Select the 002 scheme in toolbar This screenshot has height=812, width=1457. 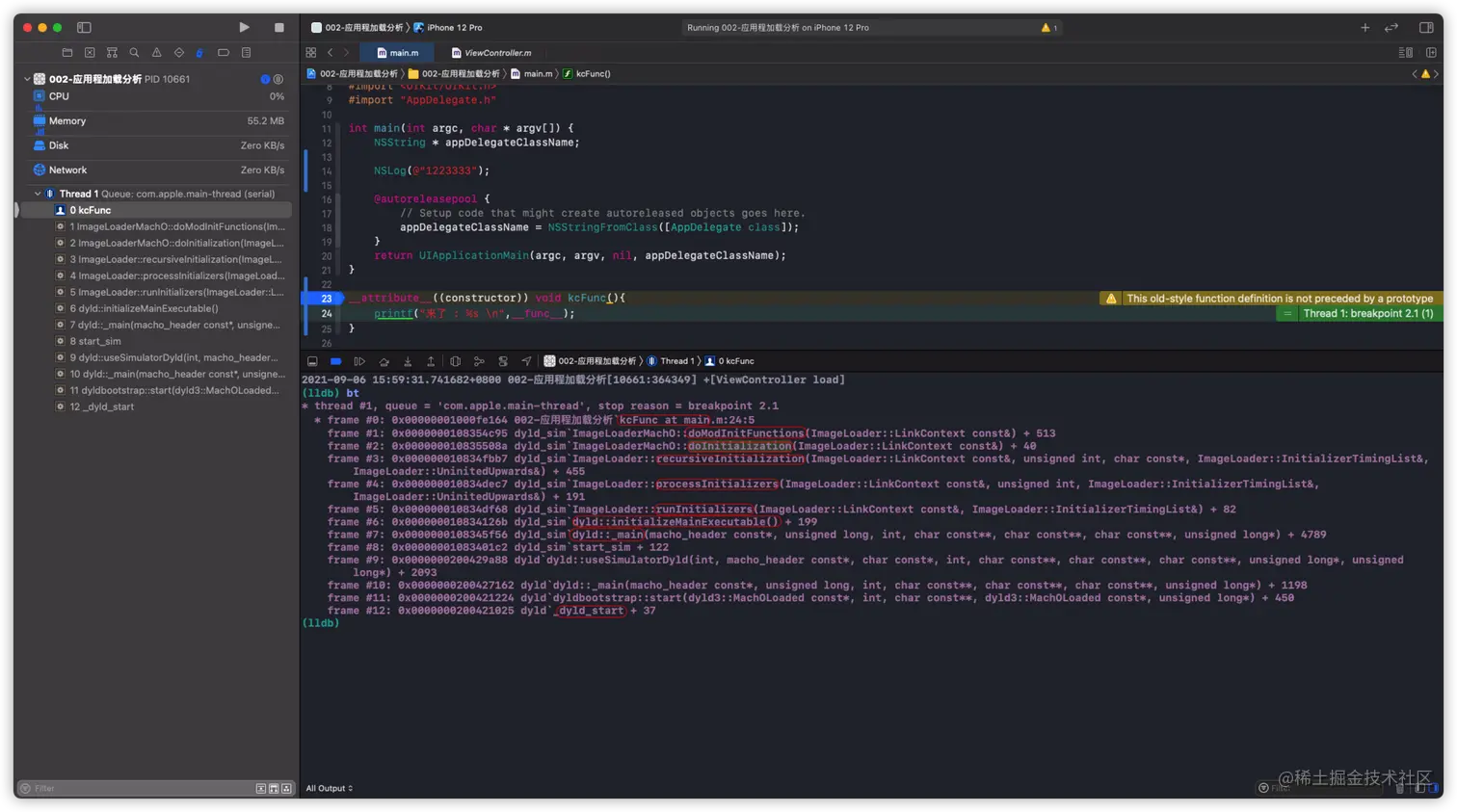pos(357,27)
